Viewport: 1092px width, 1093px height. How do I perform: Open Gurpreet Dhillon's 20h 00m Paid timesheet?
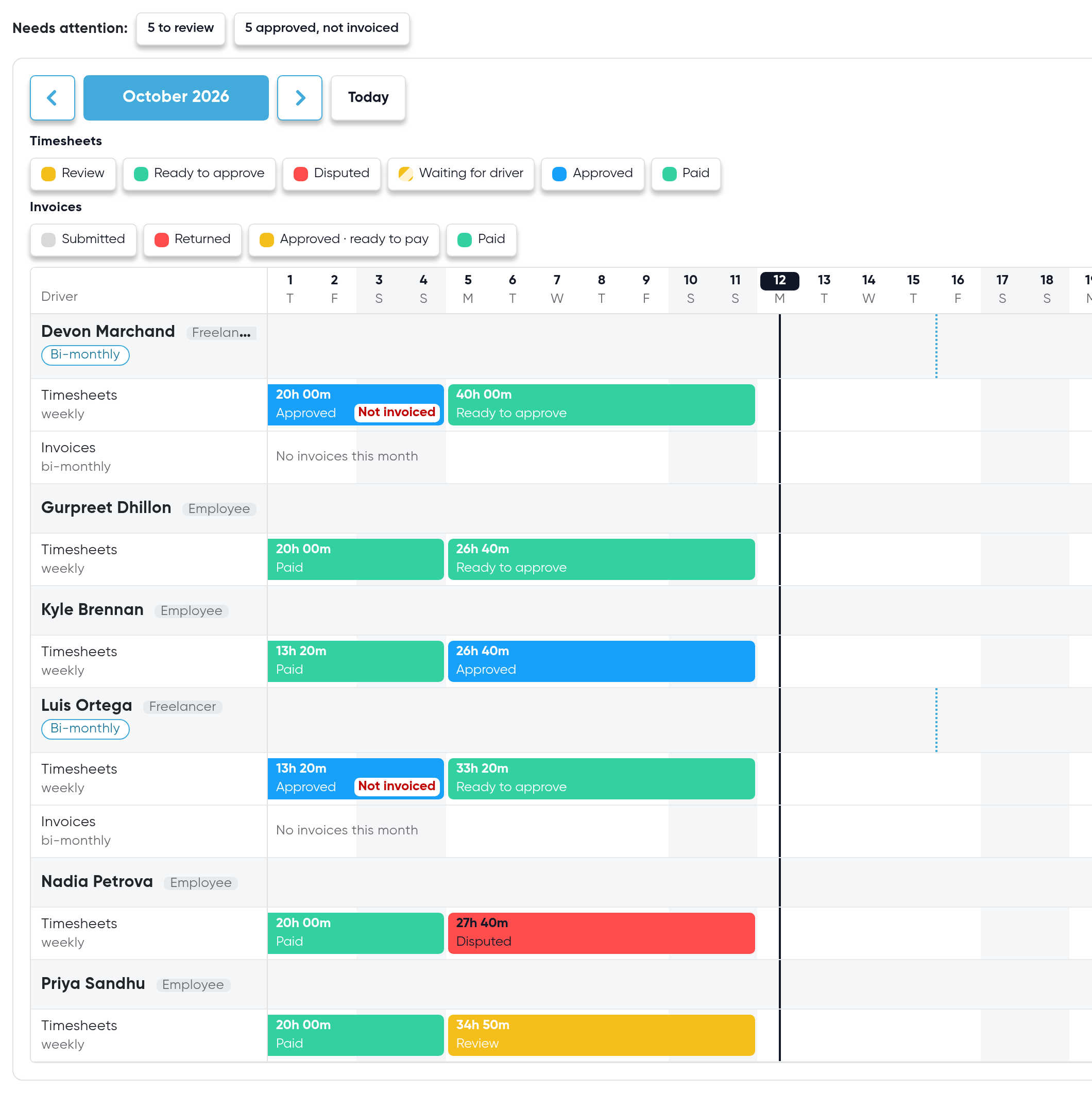(x=355, y=559)
